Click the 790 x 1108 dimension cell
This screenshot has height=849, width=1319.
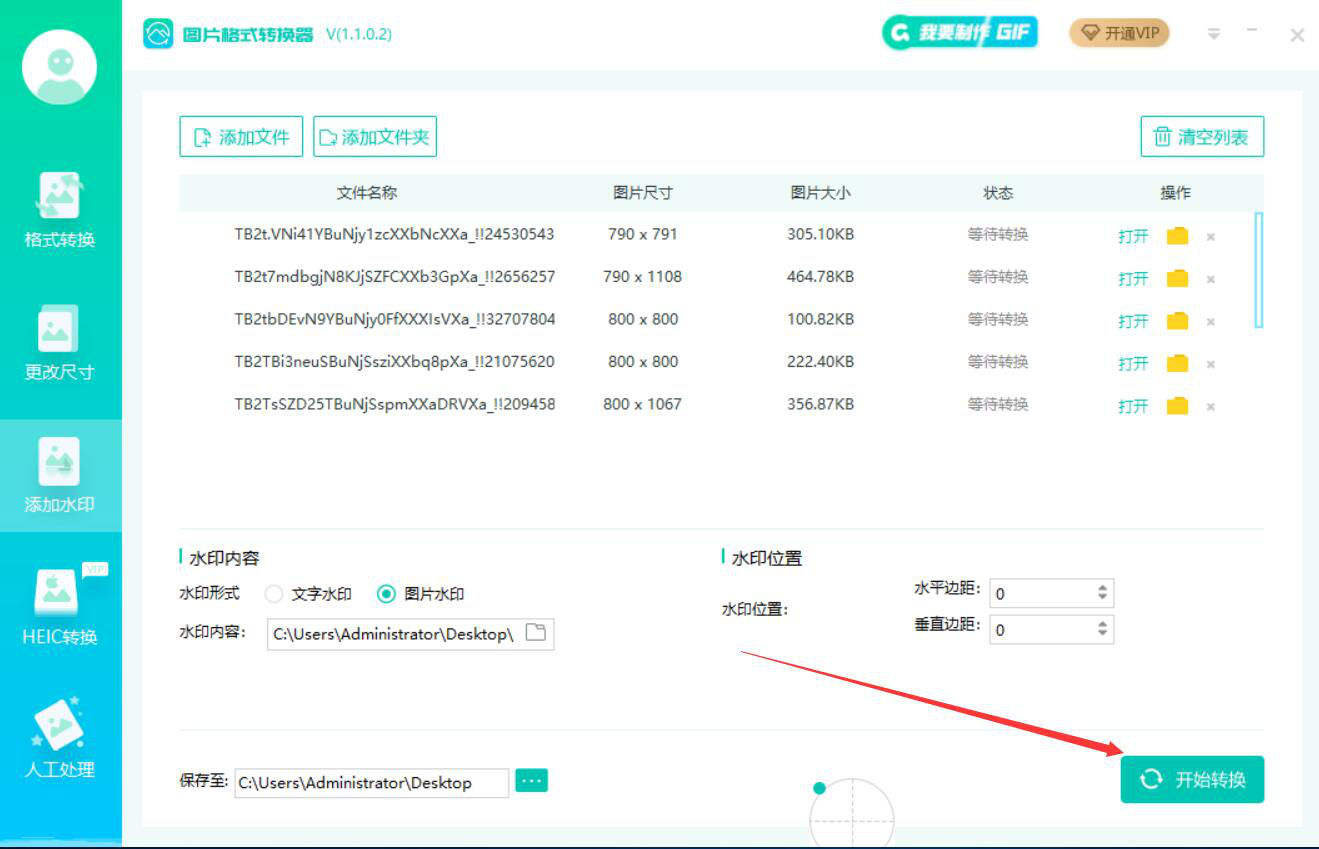(x=643, y=277)
